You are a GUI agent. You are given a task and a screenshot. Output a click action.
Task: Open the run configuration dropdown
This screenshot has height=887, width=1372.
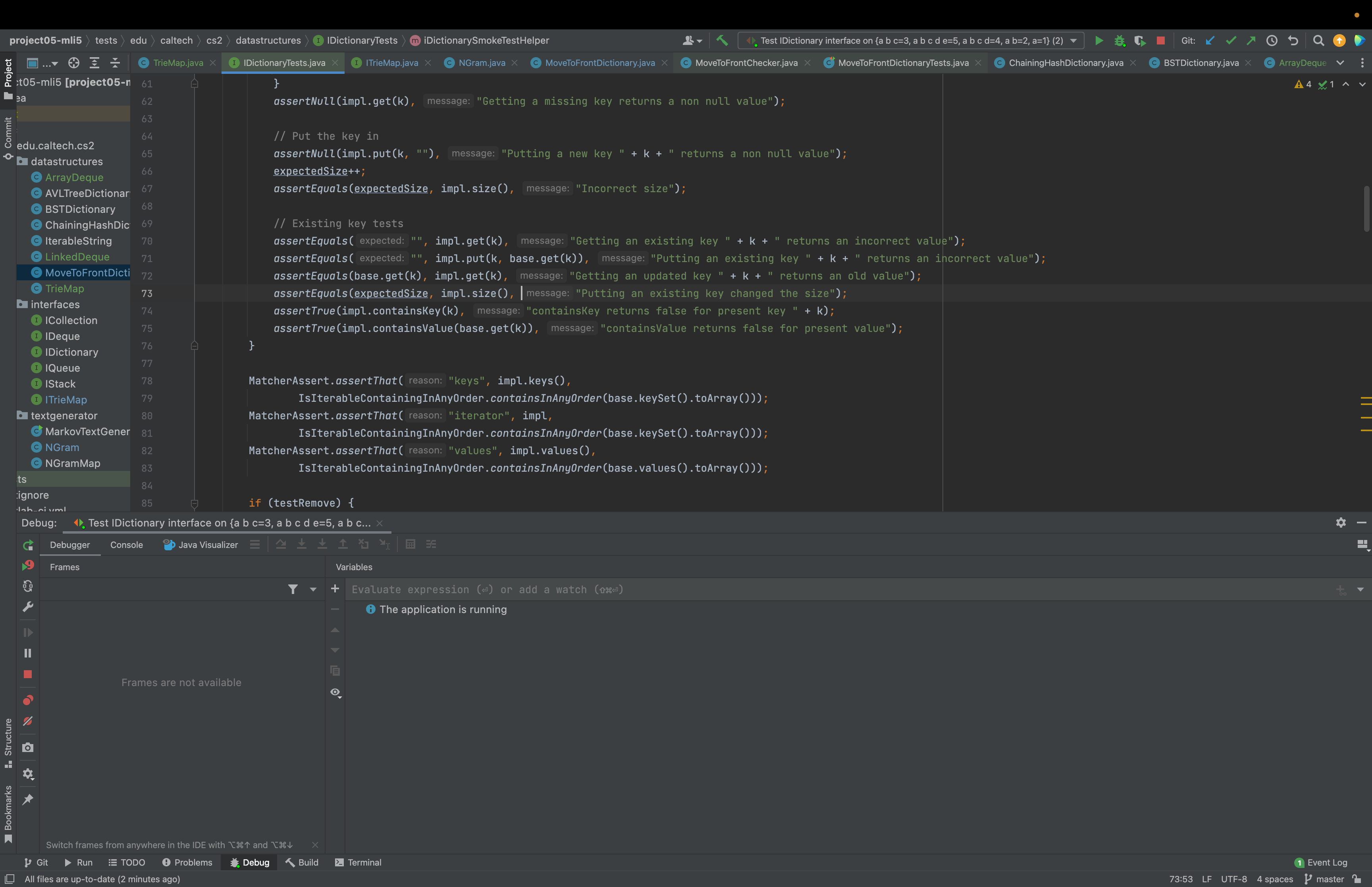coord(1073,40)
